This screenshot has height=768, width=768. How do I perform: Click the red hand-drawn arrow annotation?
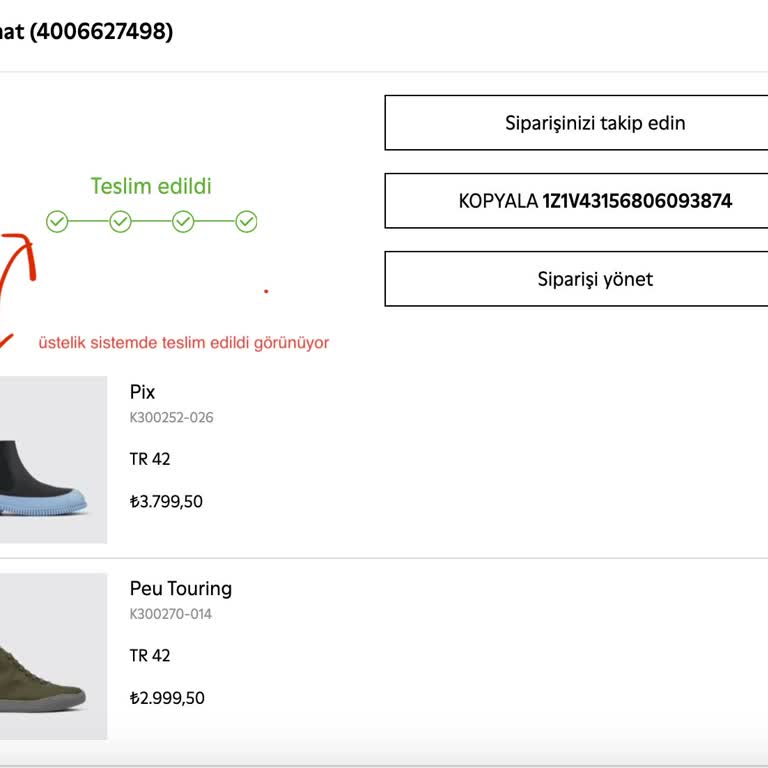(17, 275)
